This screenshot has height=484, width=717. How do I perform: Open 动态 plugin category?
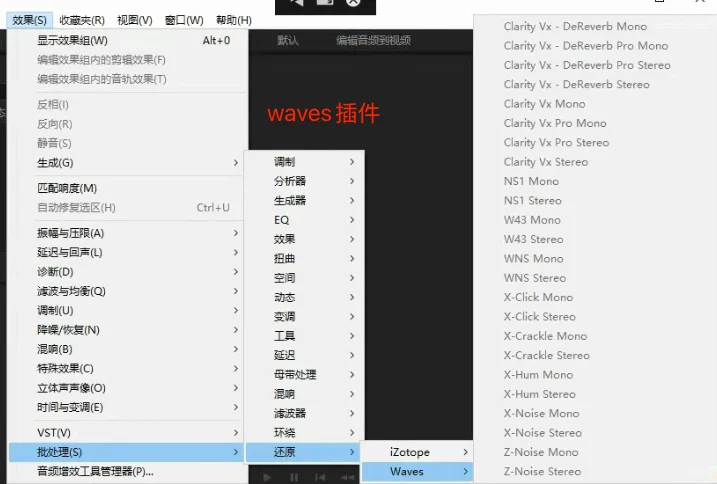(305, 297)
